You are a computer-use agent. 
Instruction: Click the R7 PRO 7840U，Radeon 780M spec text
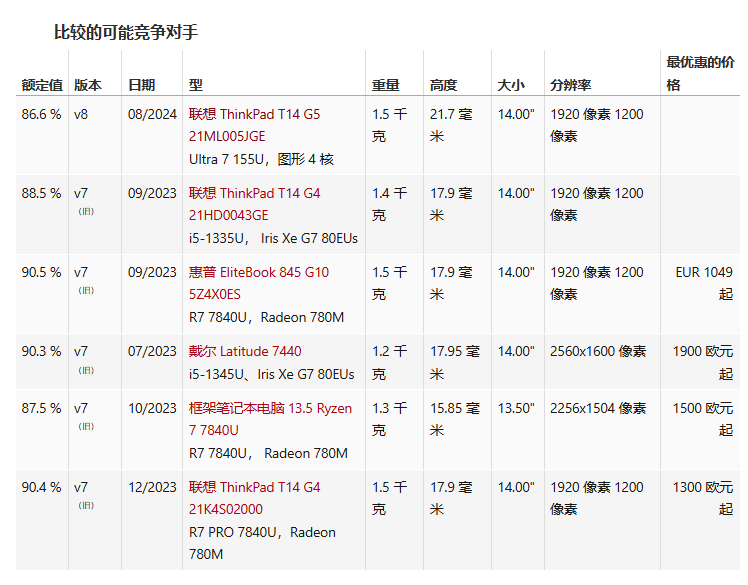pyautogui.click(x=262, y=543)
